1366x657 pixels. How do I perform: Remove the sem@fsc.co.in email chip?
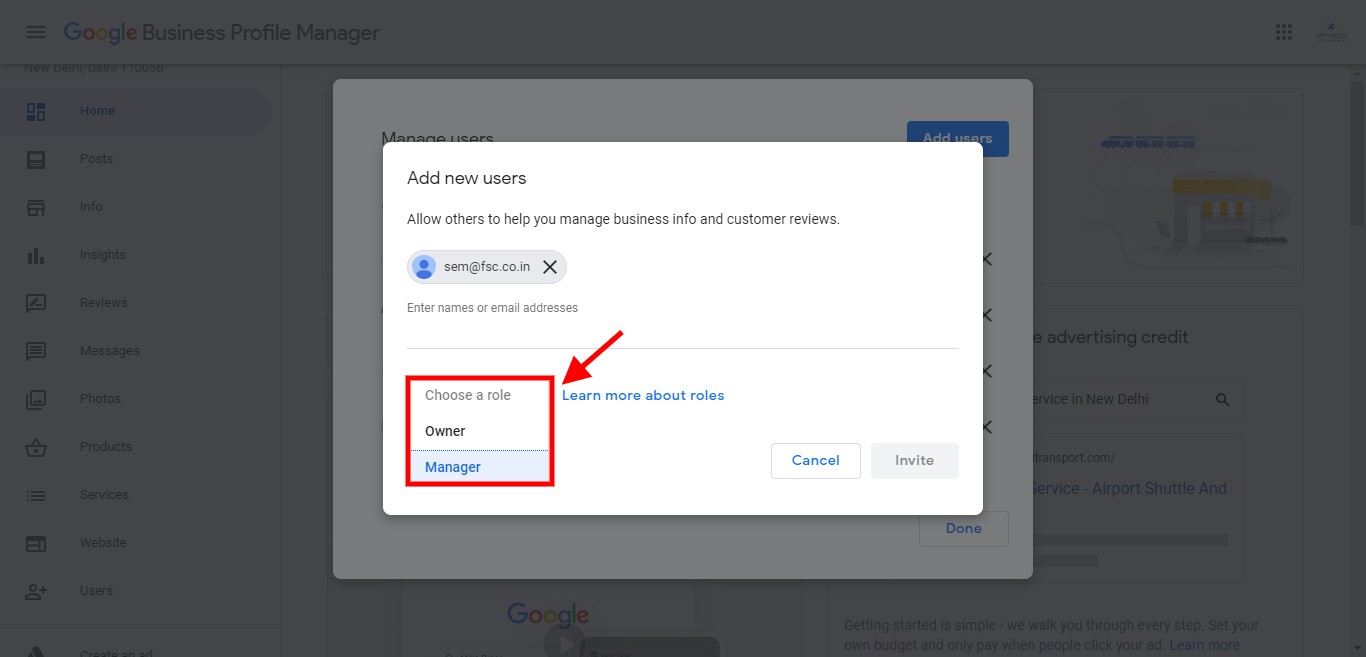[549, 267]
